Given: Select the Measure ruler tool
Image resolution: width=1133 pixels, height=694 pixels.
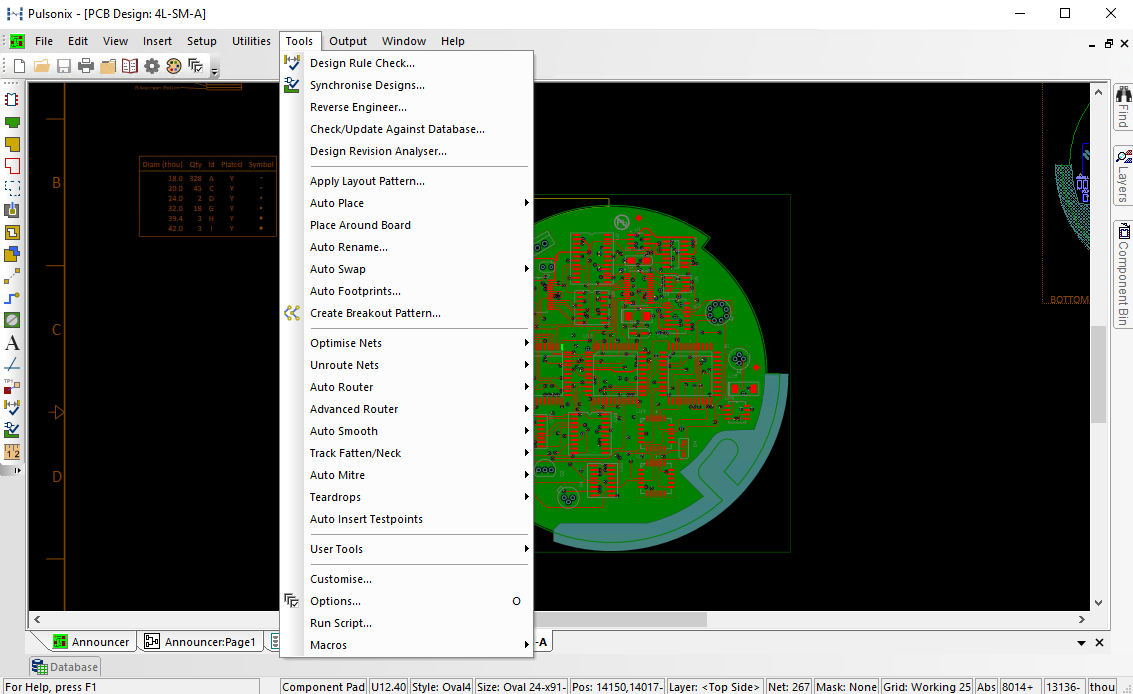Looking at the screenshot, I should (12, 452).
